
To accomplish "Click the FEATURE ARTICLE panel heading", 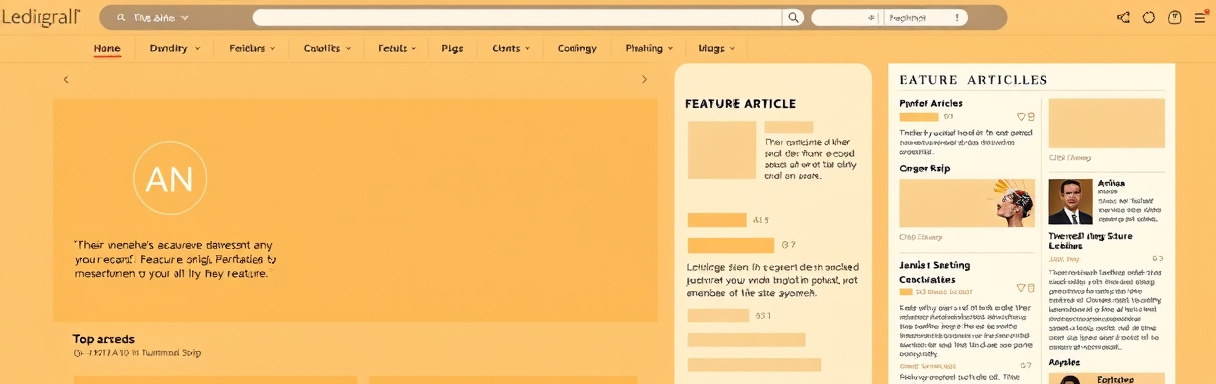I will click(740, 104).
